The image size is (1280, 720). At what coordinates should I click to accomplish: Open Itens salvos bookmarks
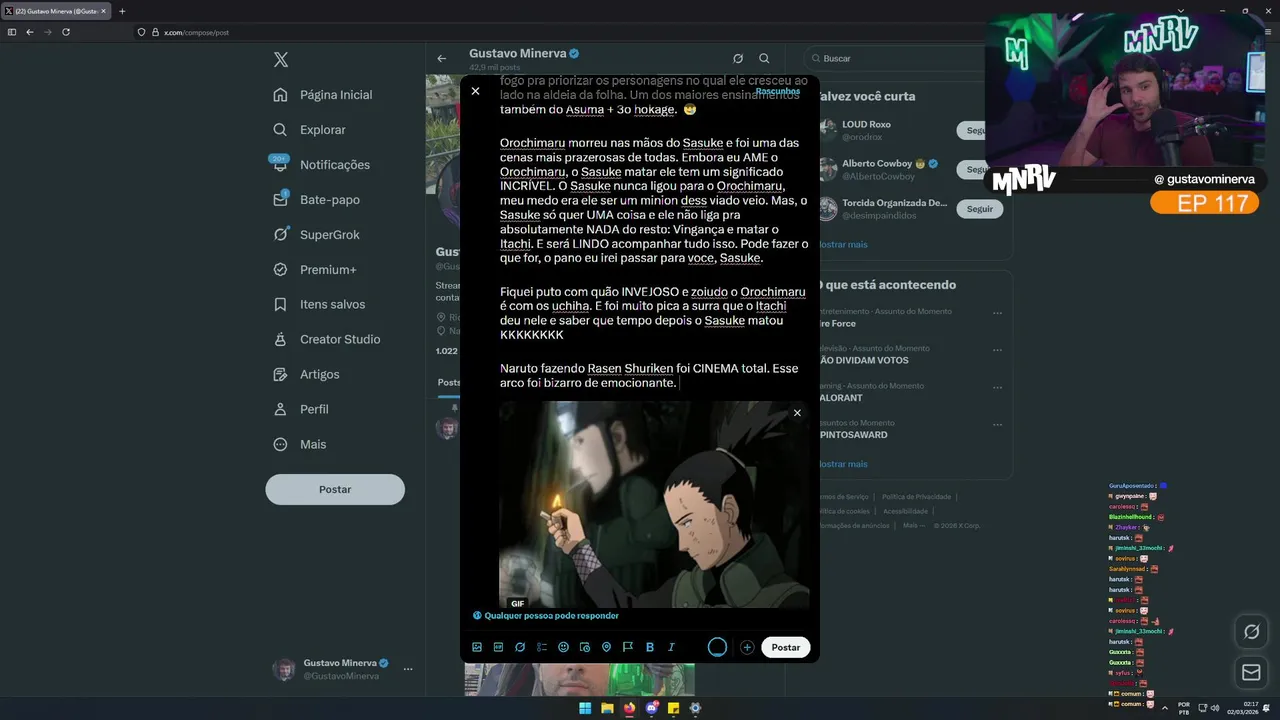319,305
